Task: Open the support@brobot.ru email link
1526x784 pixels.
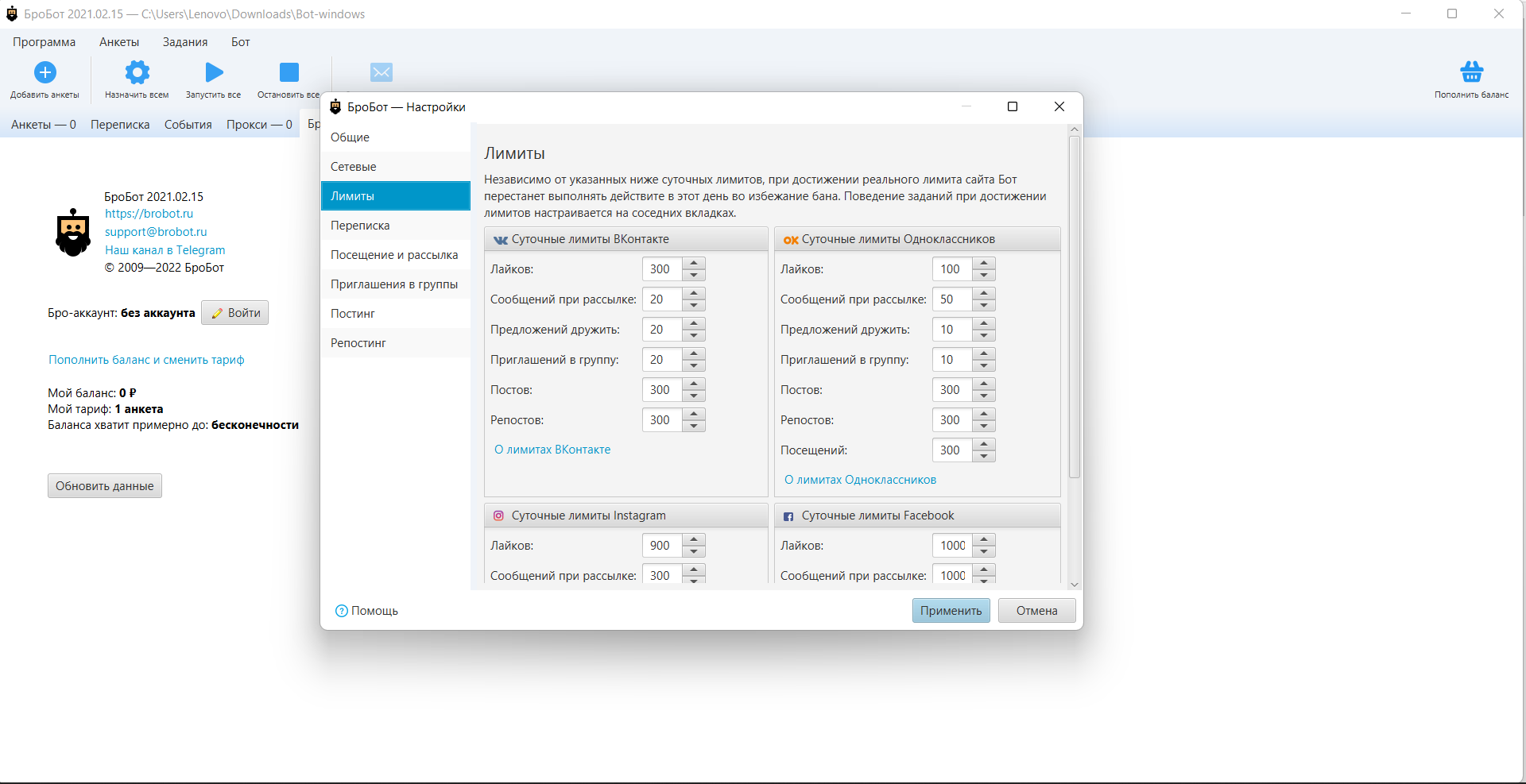Action: pyautogui.click(x=156, y=232)
